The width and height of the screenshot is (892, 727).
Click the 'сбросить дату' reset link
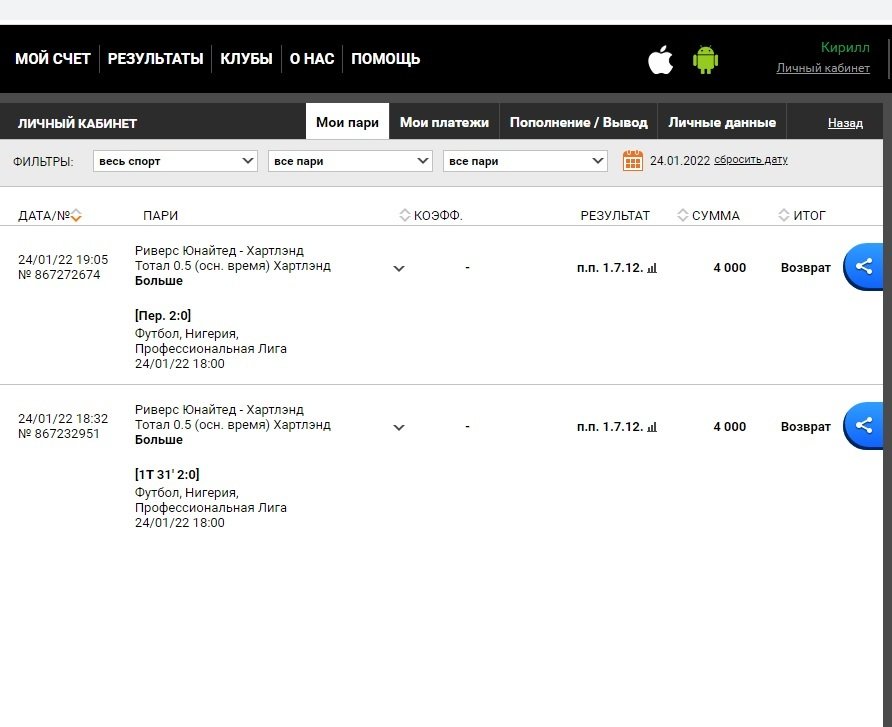pyautogui.click(x=750, y=160)
